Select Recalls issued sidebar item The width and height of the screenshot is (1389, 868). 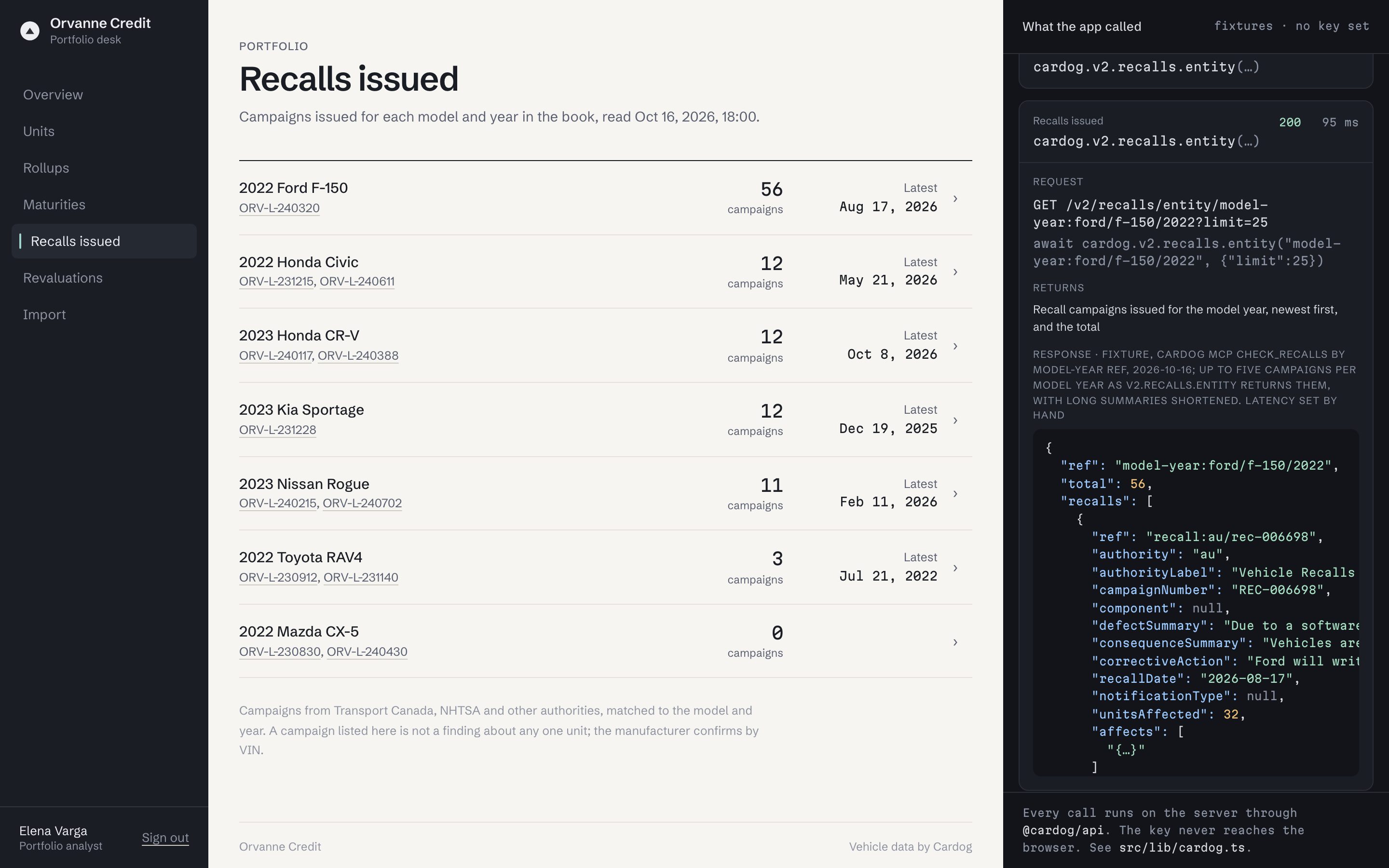point(104,241)
